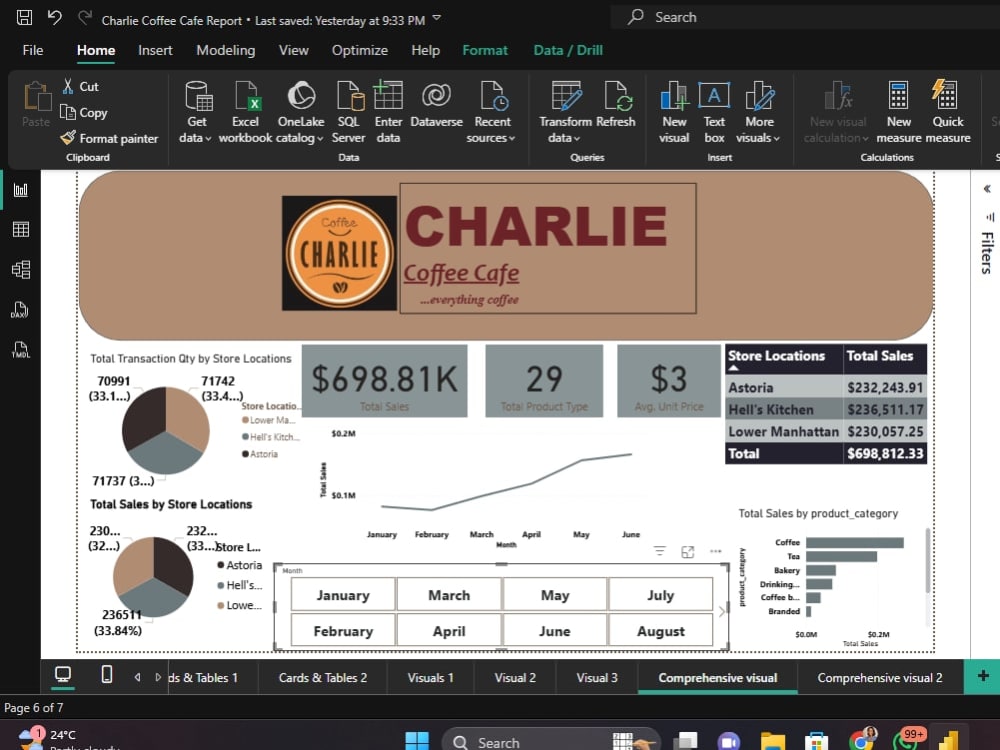This screenshot has height=750, width=1000.
Task: Click SQL Server data source
Action: click(349, 112)
